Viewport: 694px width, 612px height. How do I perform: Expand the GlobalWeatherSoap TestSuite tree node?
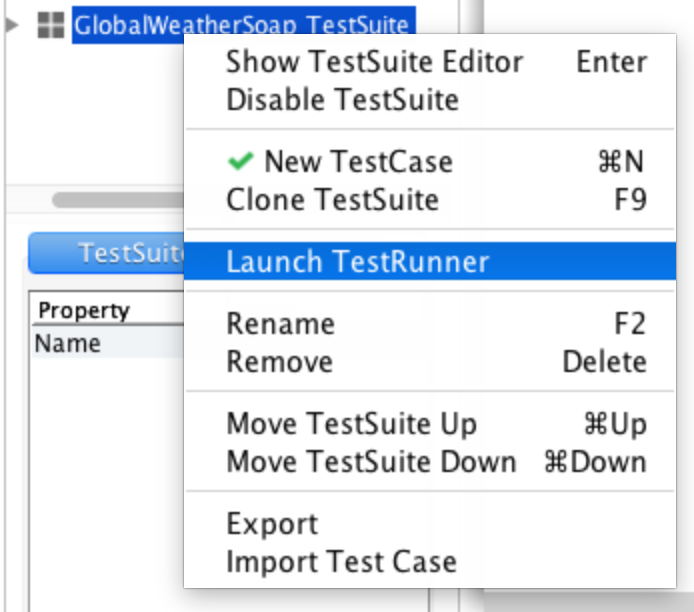(x=12, y=25)
